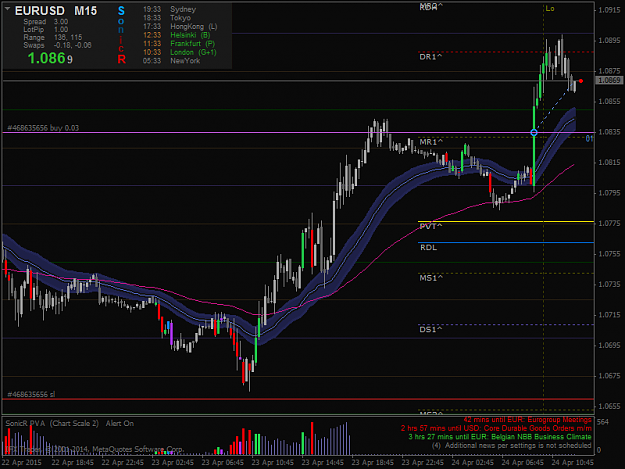Viewport: 625px width, 469px height.
Task: Click the Sydney 19:33 session row
Action: pyautogui.click(x=169, y=9)
